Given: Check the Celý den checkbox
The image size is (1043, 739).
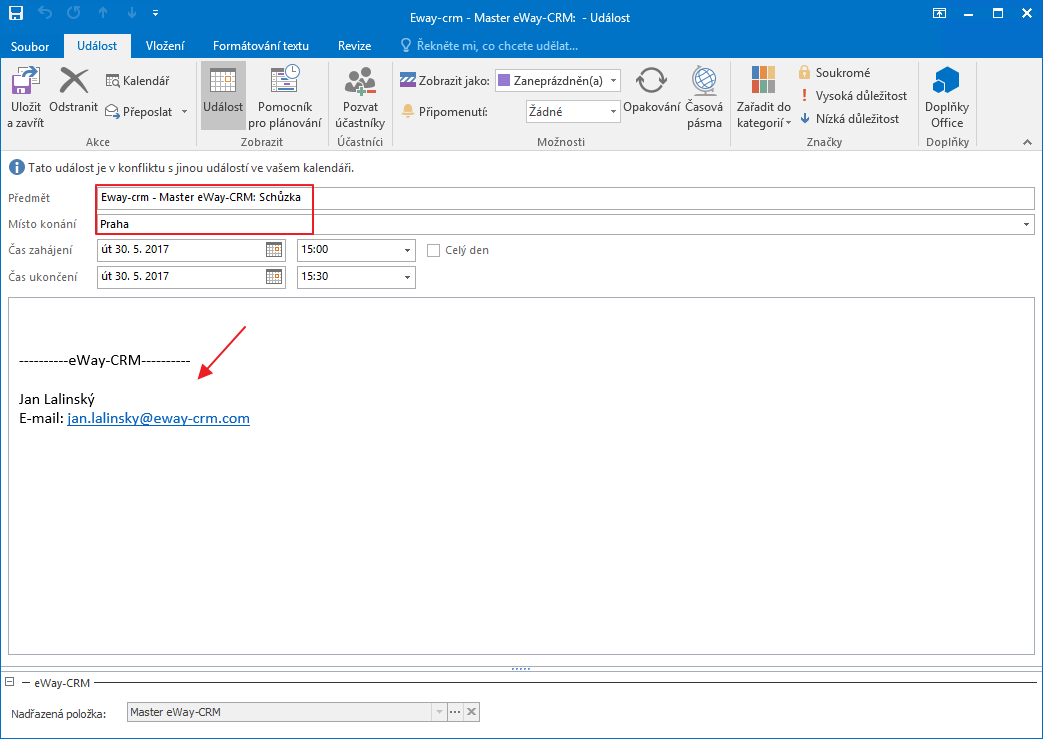Looking at the screenshot, I should tap(433, 250).
